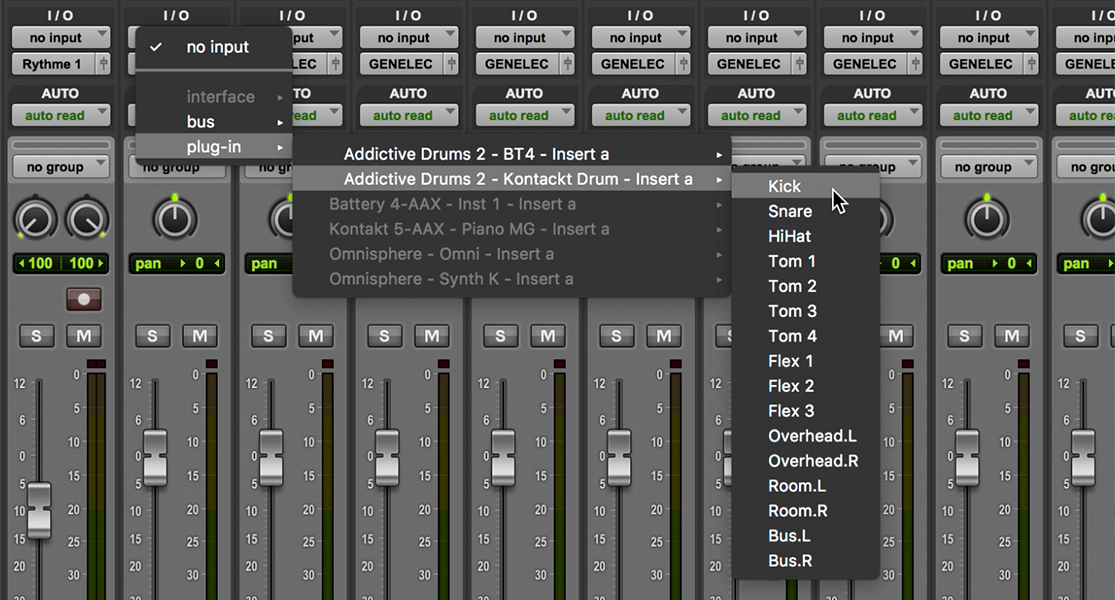
Task: Select the Flex 1 output
Action: 806,361
